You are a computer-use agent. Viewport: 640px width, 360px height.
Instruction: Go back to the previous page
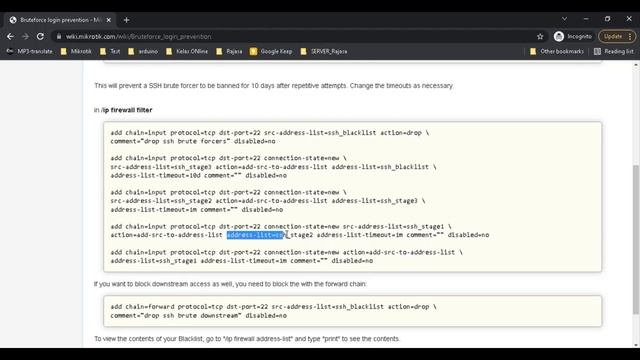coord(10,36)
